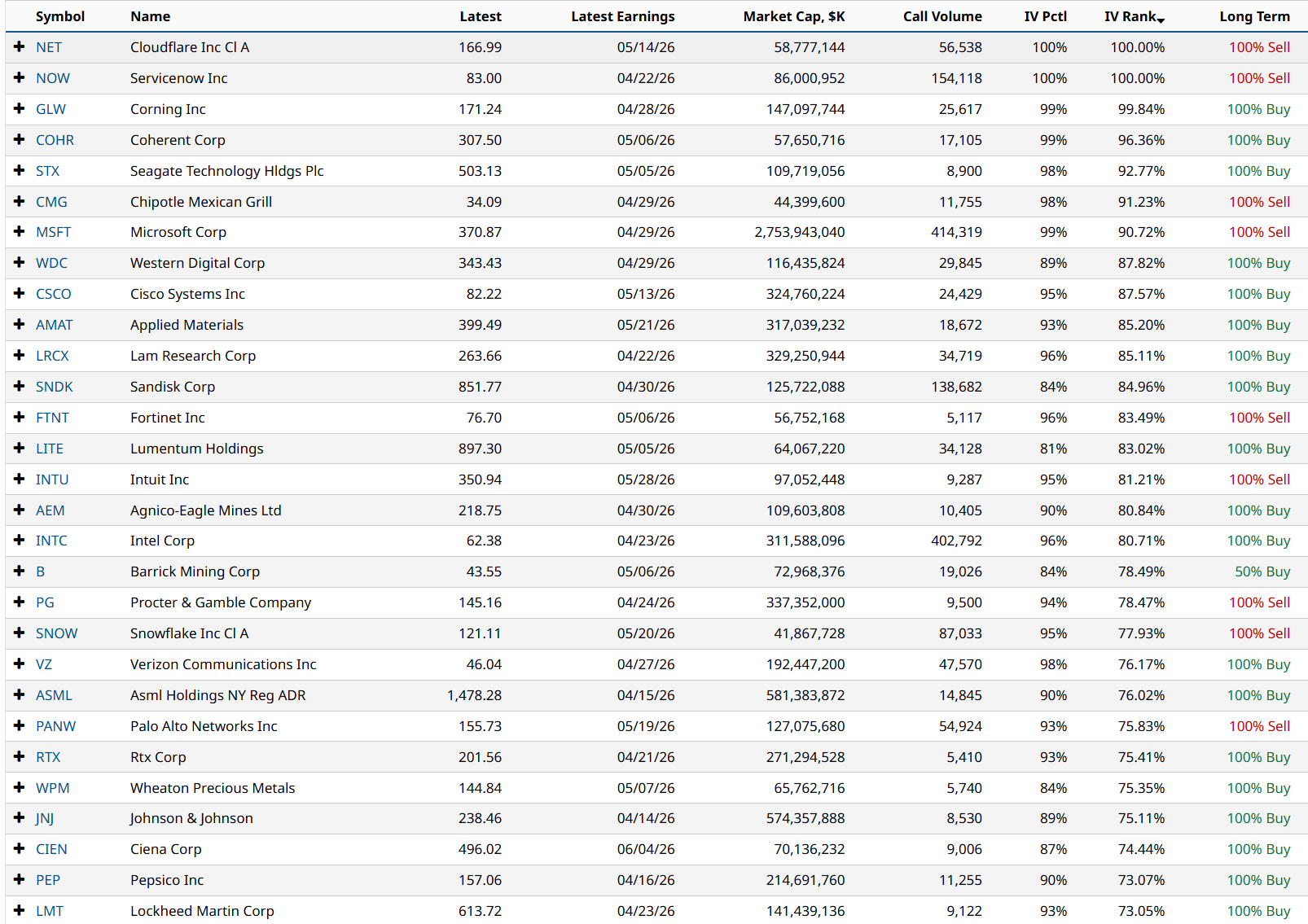
Task: Open the WPM ticker page
Action: (53, 788)
